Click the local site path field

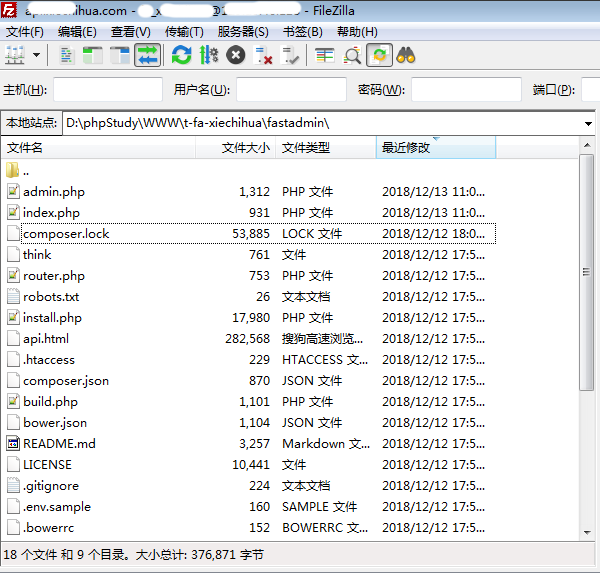click(x=322, y=123)
